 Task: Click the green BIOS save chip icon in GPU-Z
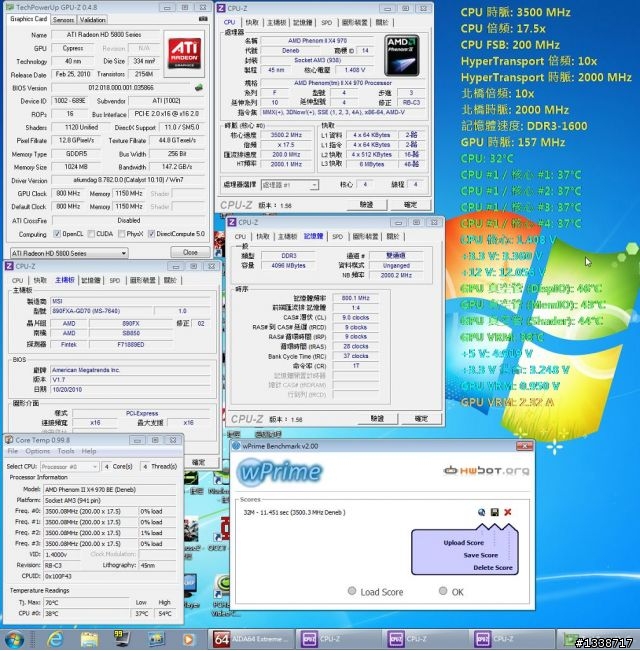pos(199,87)
